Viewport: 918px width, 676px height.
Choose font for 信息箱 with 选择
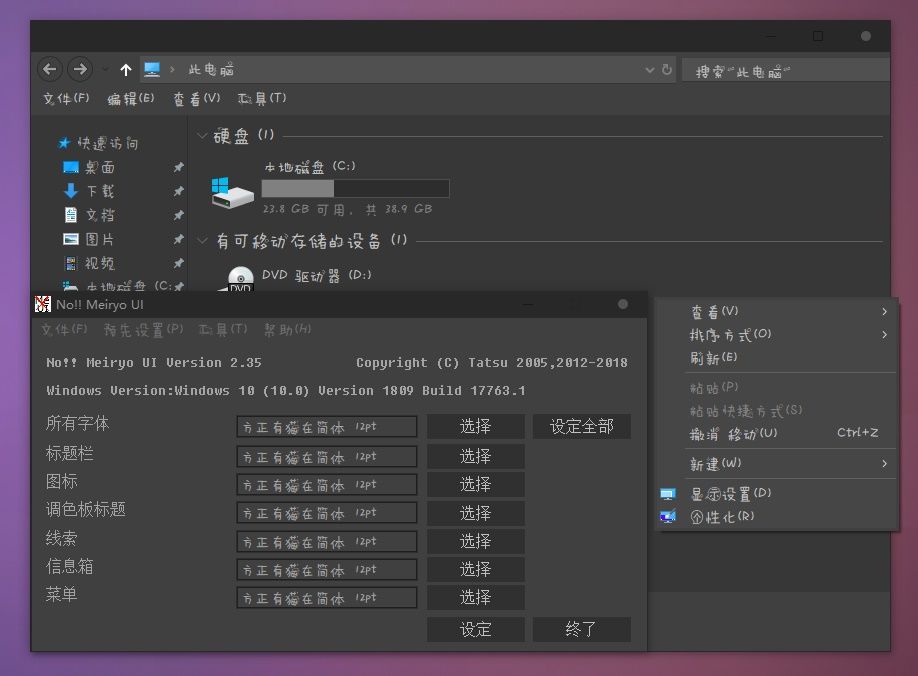coord(475,569)
